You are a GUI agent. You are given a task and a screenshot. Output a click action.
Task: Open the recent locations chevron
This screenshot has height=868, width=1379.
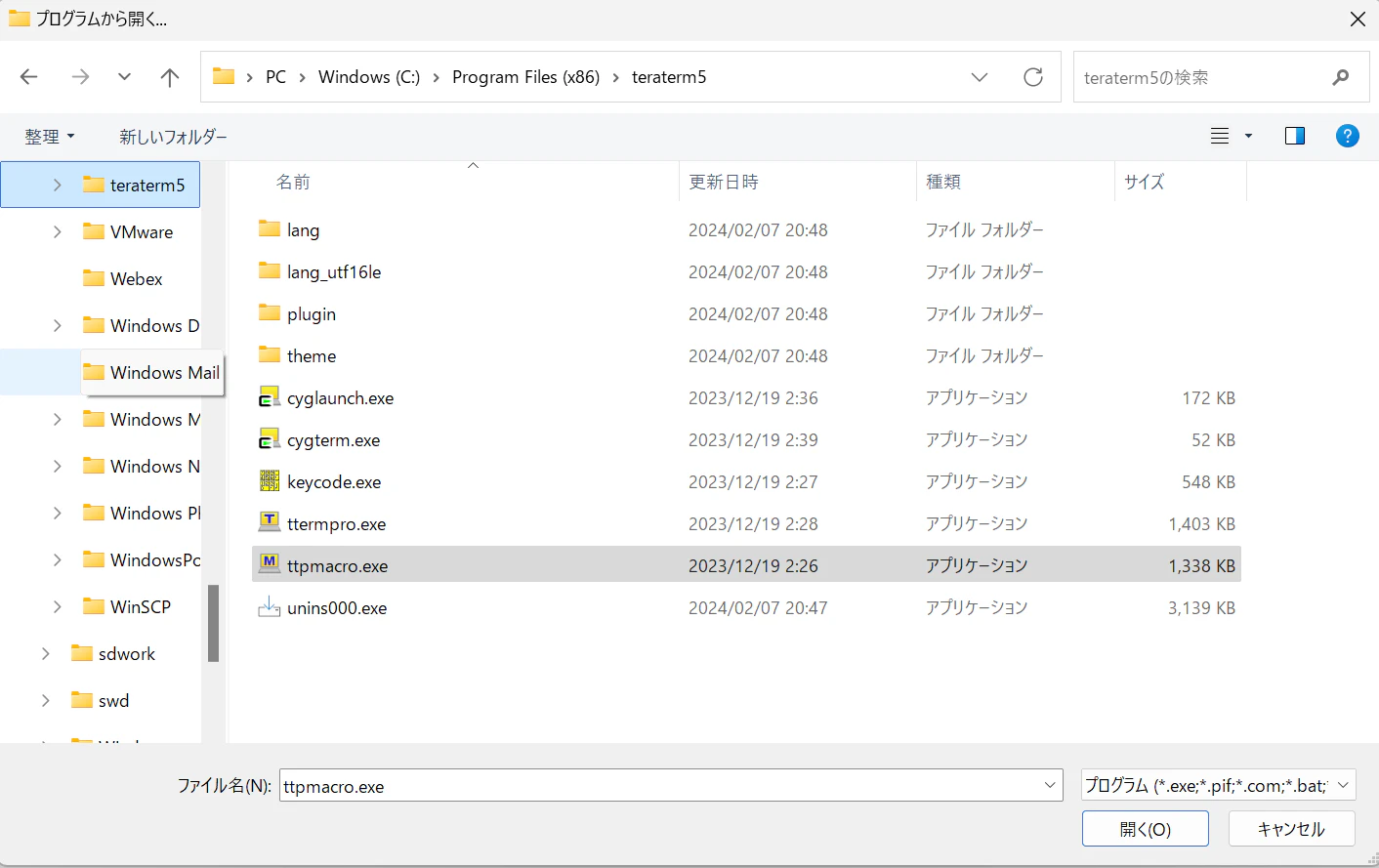tap(124, 77)
